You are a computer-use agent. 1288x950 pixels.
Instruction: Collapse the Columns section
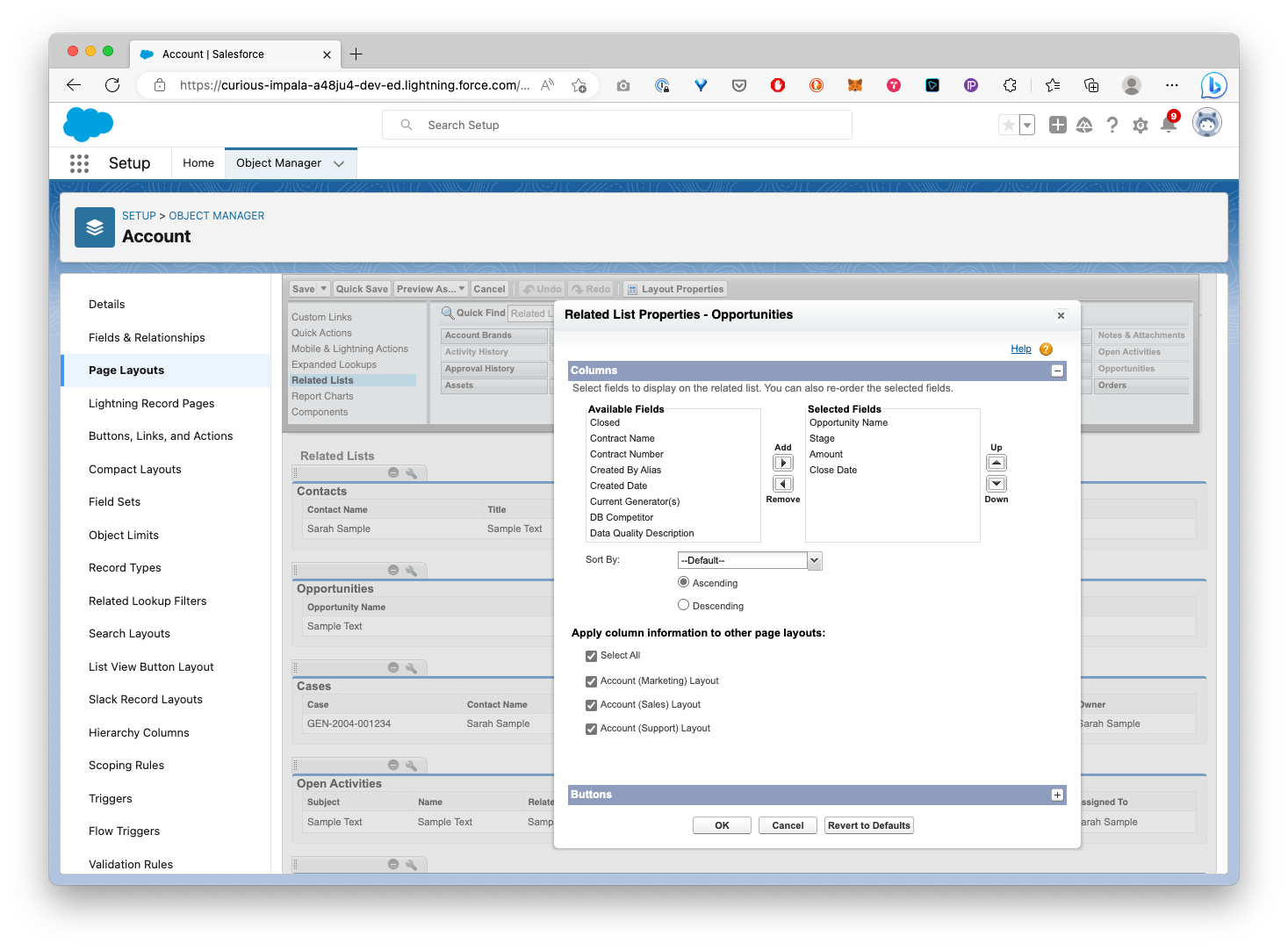(1057, 371)
